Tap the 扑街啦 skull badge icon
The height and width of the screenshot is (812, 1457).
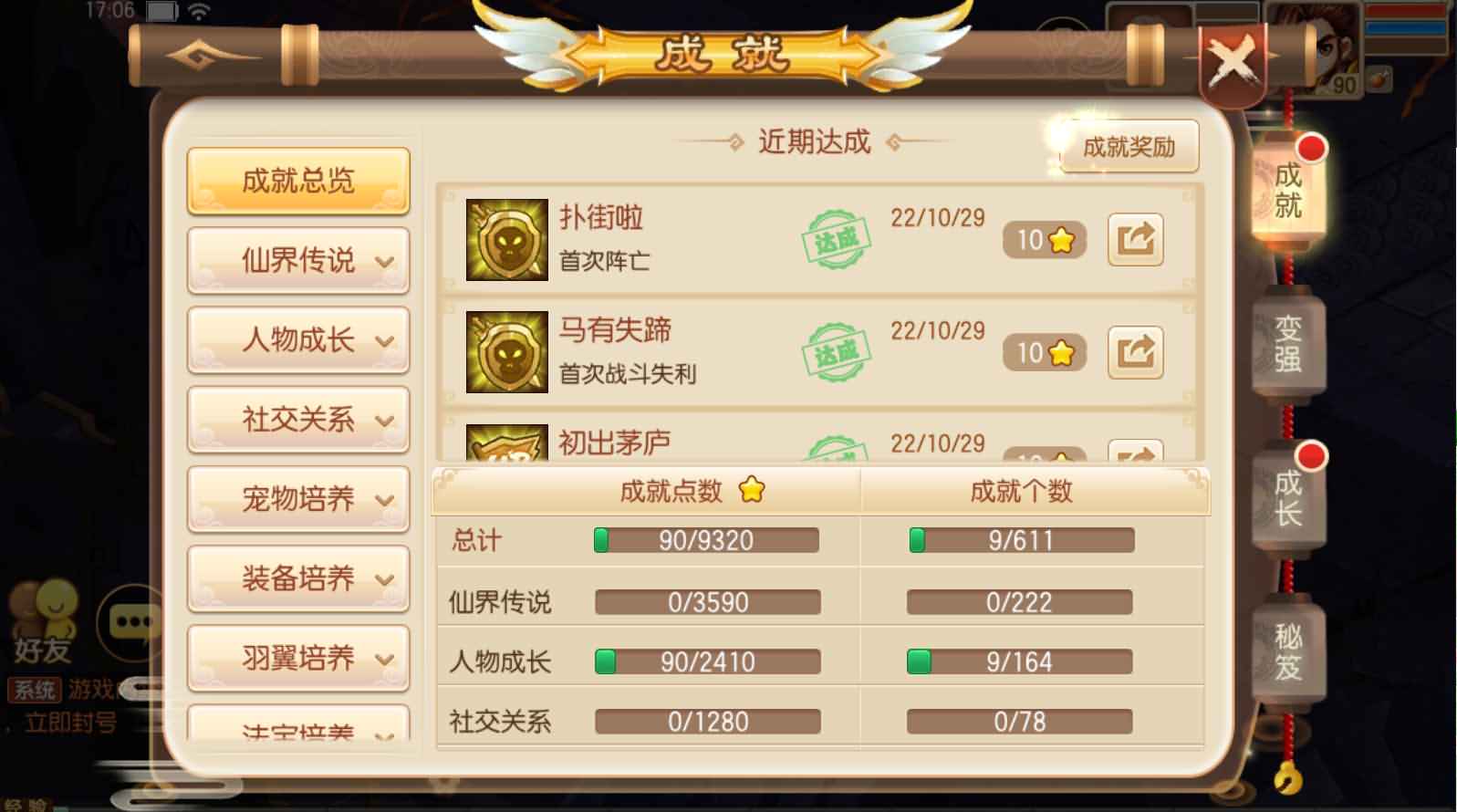click(x=506, y=239)
